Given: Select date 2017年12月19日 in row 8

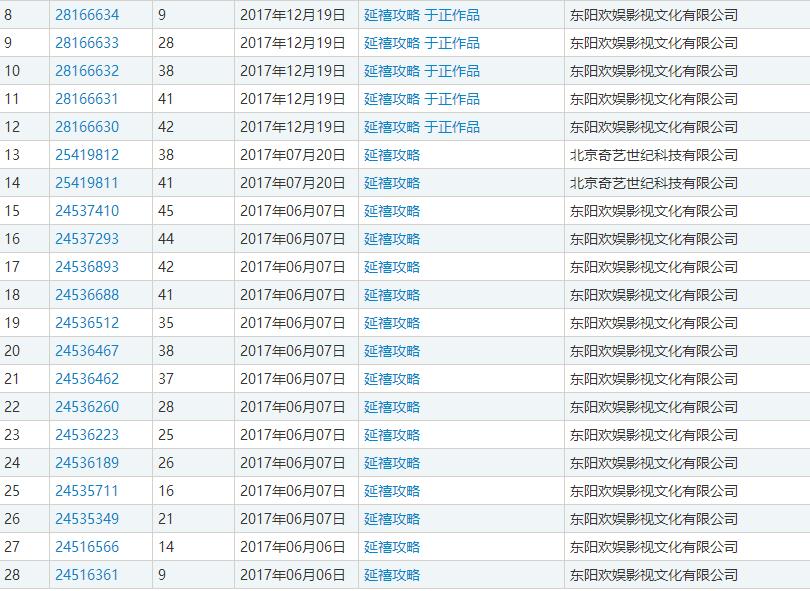Looking at the screenshot, I should 292,15.
